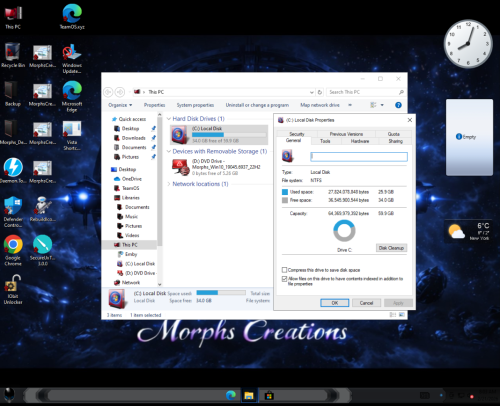Open TeamOS.xyz Edge shortcut on desktop
The height and width of the screenshot is (406, 500).
pos(72,17)
